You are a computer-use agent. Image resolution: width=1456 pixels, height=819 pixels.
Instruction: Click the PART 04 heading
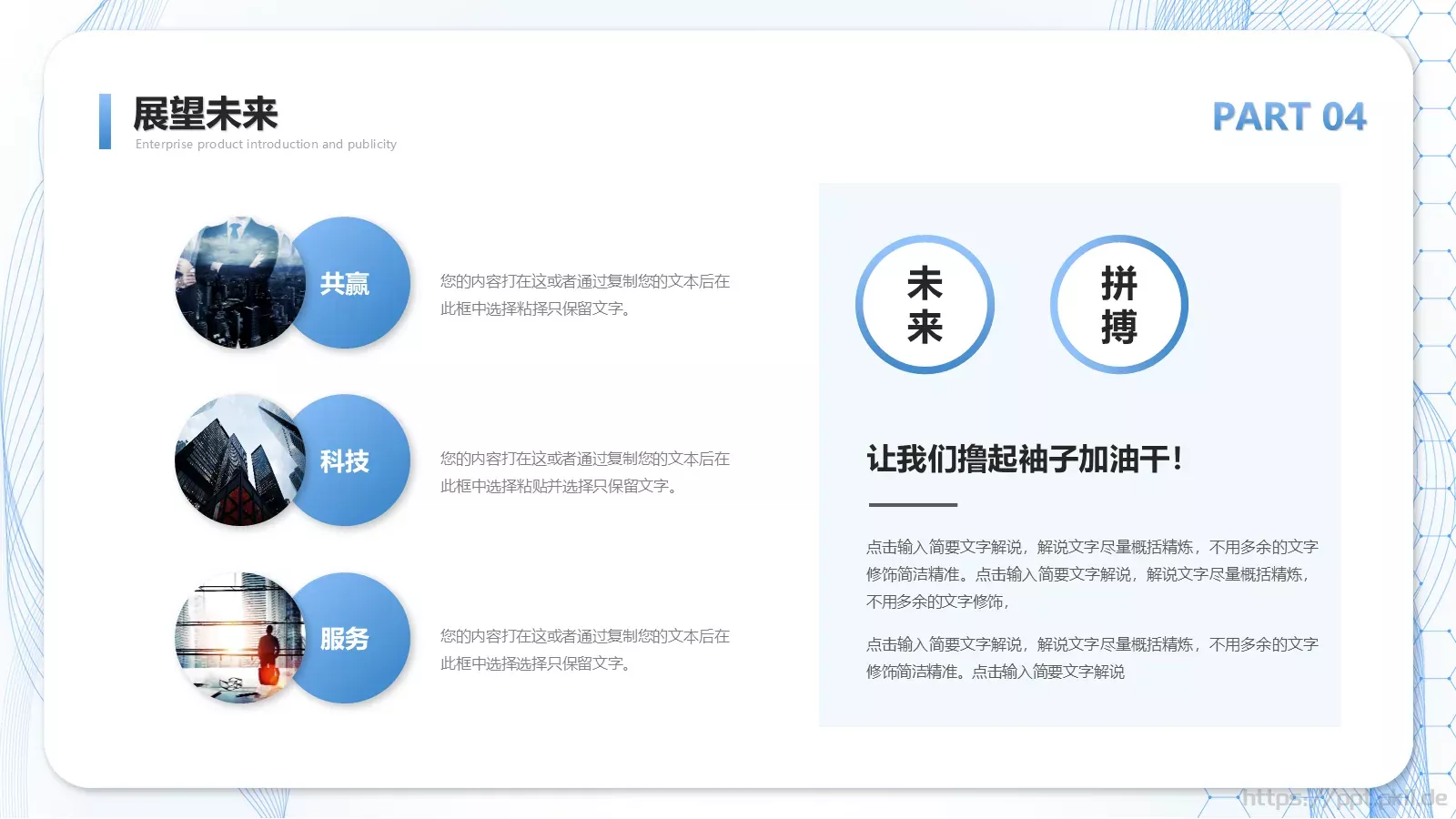click(1289, 116)
